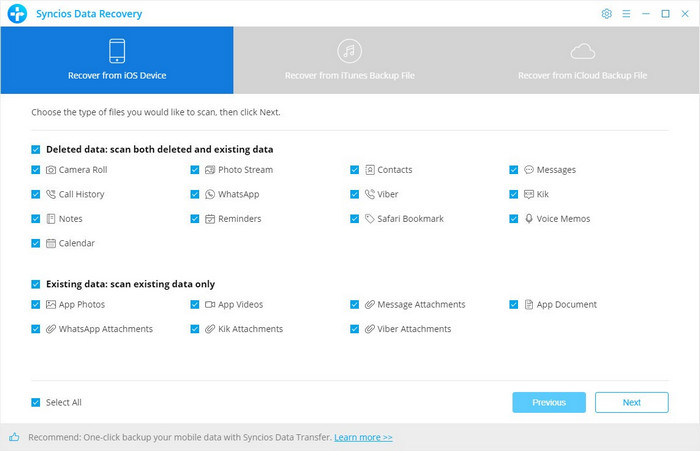This screenshot has height=451, width=700.
Task: Uncheck the WhatsApp checkbox
Action: [195, 194]
